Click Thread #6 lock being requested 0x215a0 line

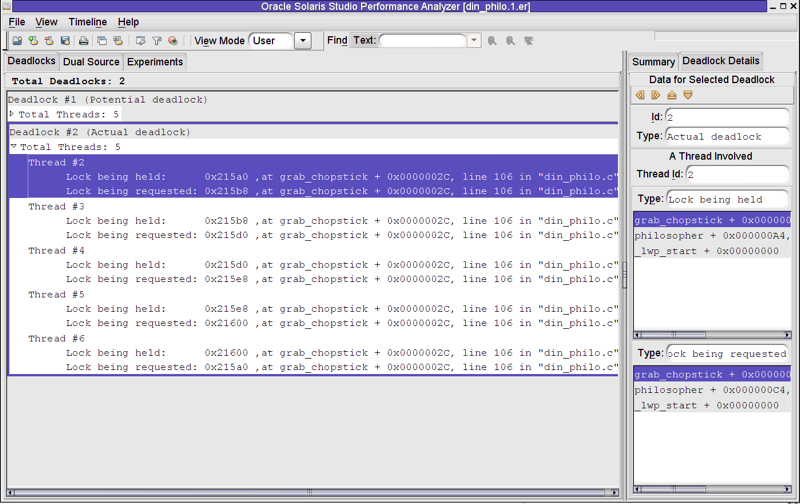342,367
